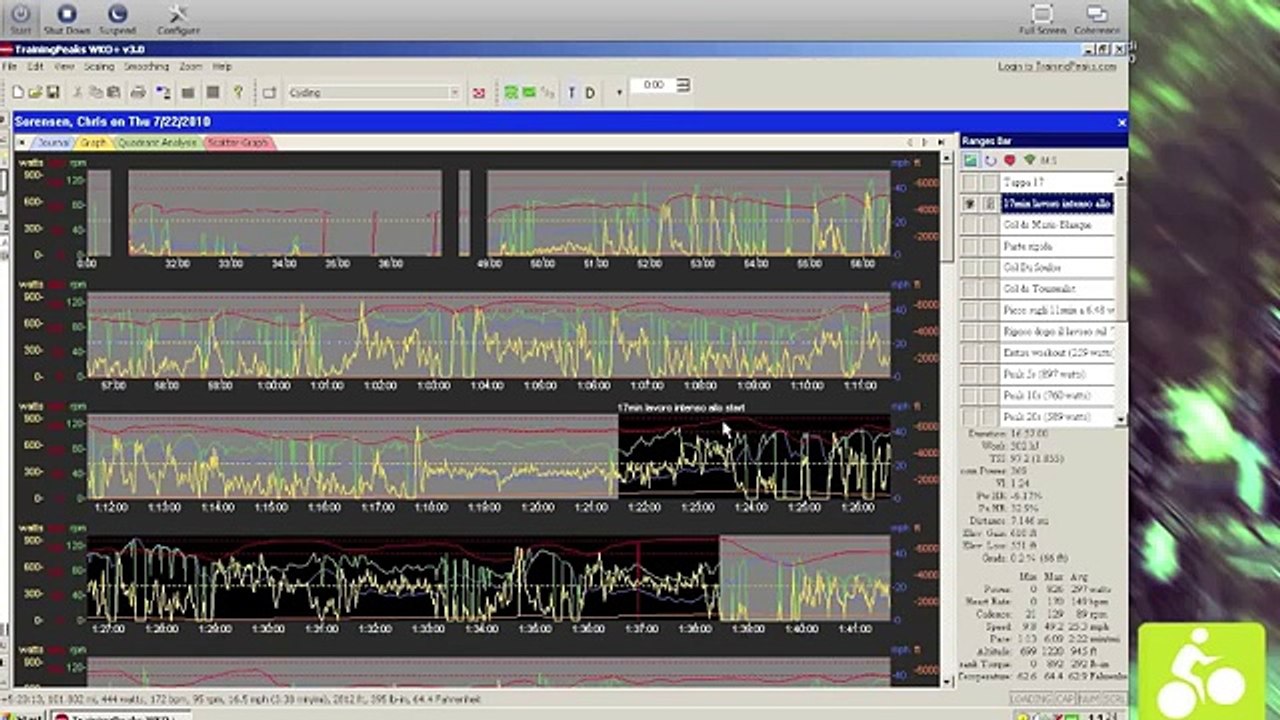Click the Cut scissors icon
Image resolution: width=1280 pixels, height=720 pixels.
[x=80, y=93]
